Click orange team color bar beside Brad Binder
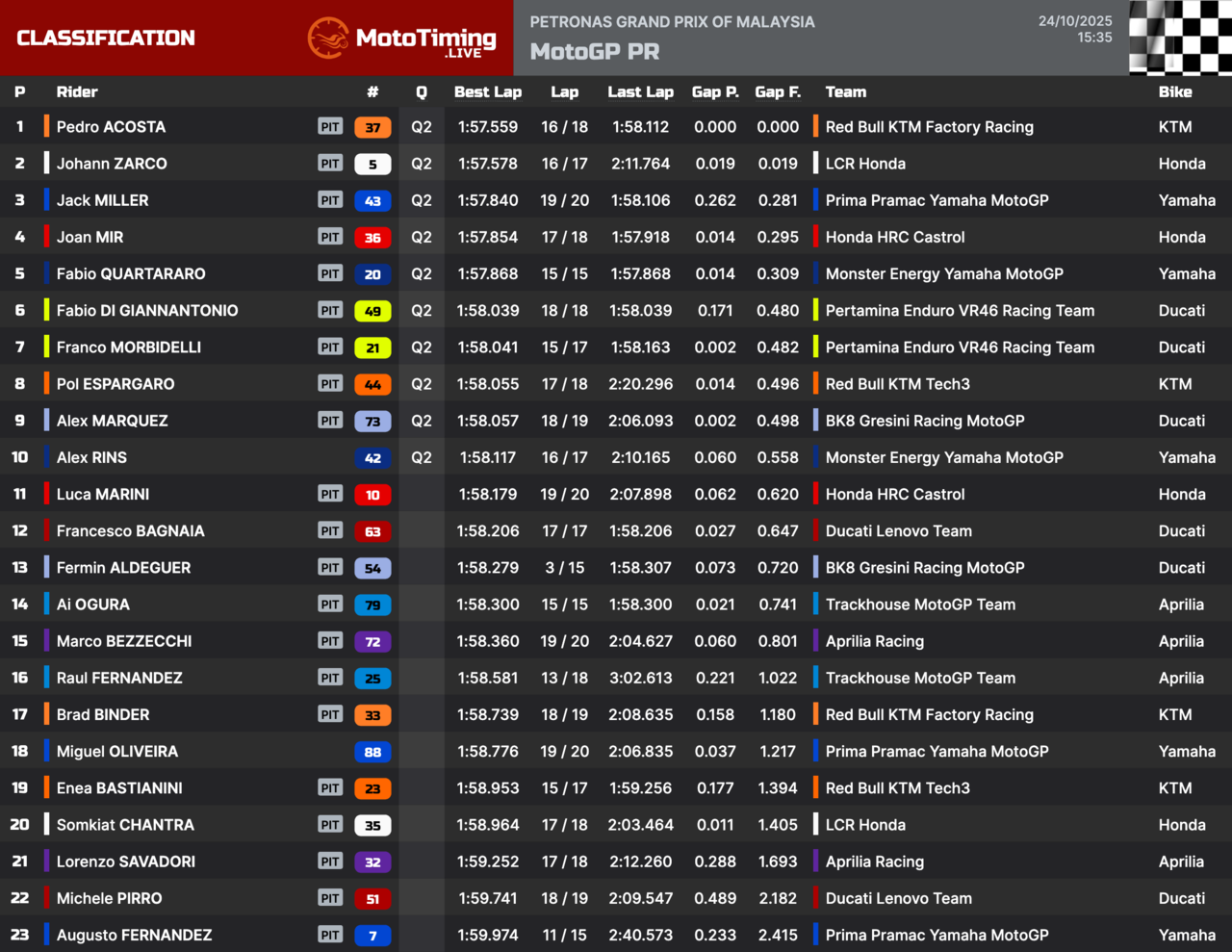 [x=46, y=714]
